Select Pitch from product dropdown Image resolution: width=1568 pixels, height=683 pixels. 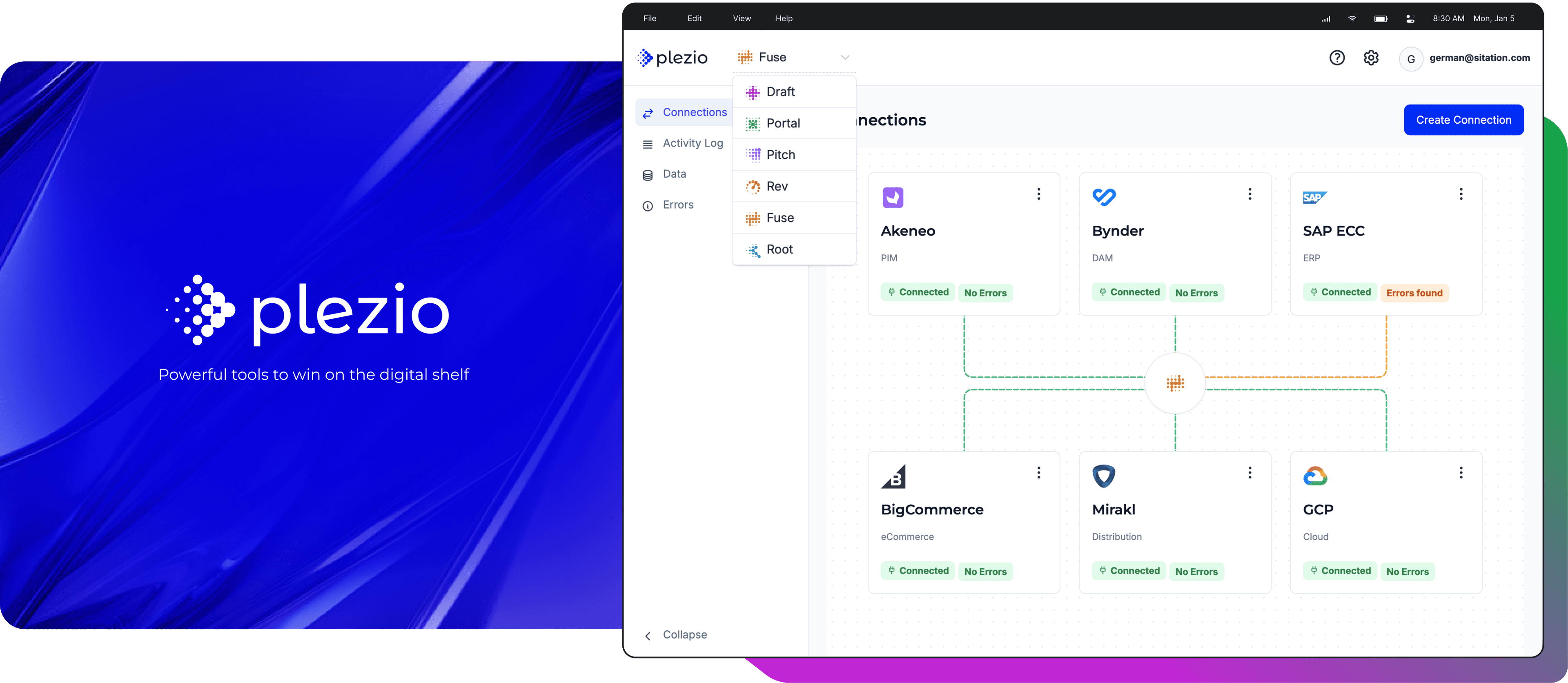click(794, 155)
